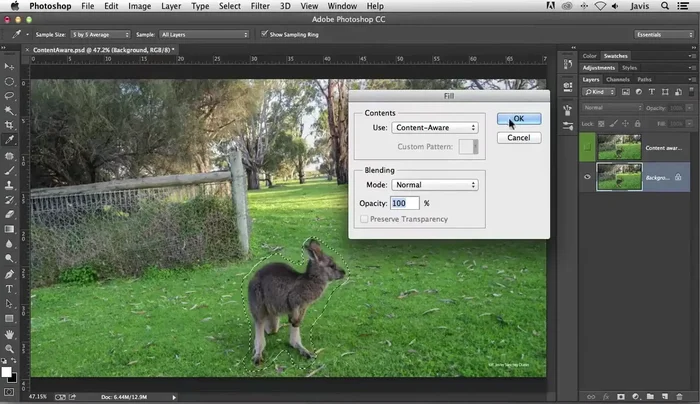Select the Eyedropper tool in the toolbar

[9, 140]
